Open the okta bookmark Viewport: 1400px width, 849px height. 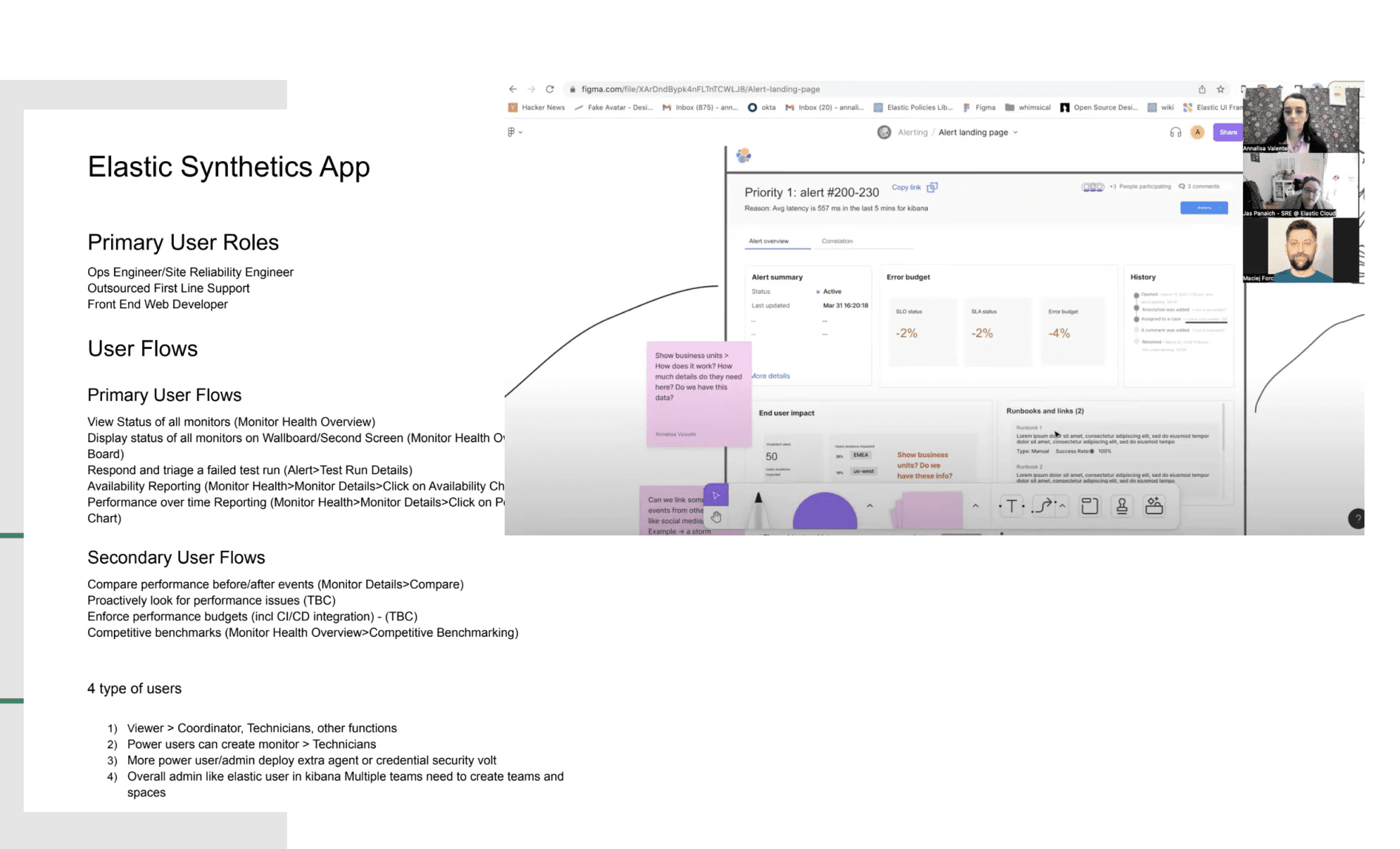[x=761, y=107]
